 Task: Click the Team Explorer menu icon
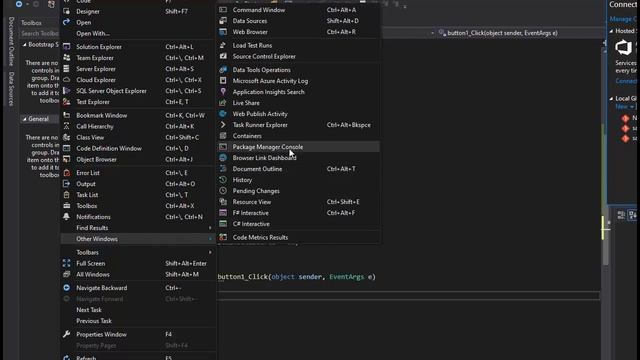(x=67, y=58)
